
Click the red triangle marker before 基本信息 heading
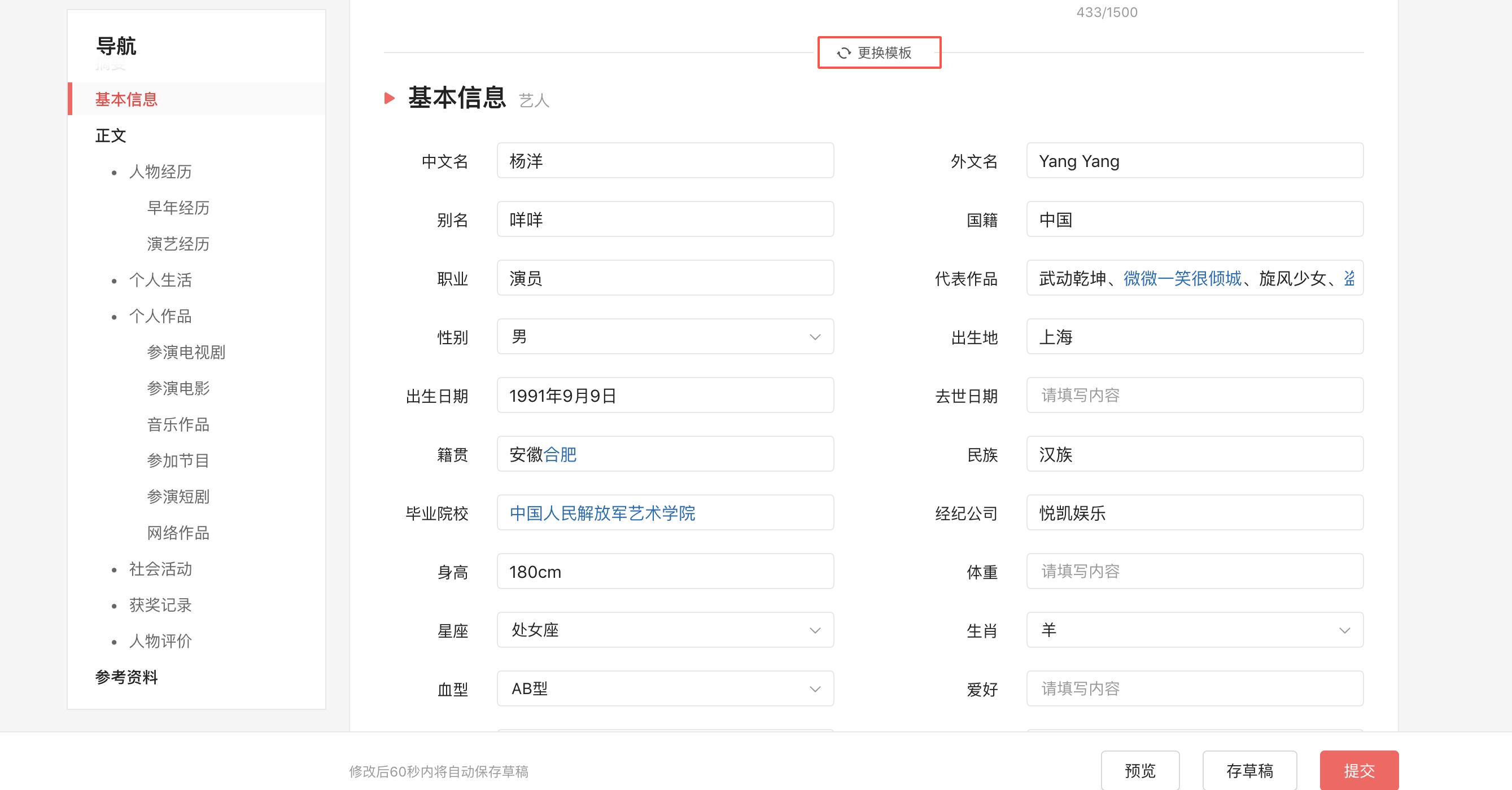click(389, 99)
